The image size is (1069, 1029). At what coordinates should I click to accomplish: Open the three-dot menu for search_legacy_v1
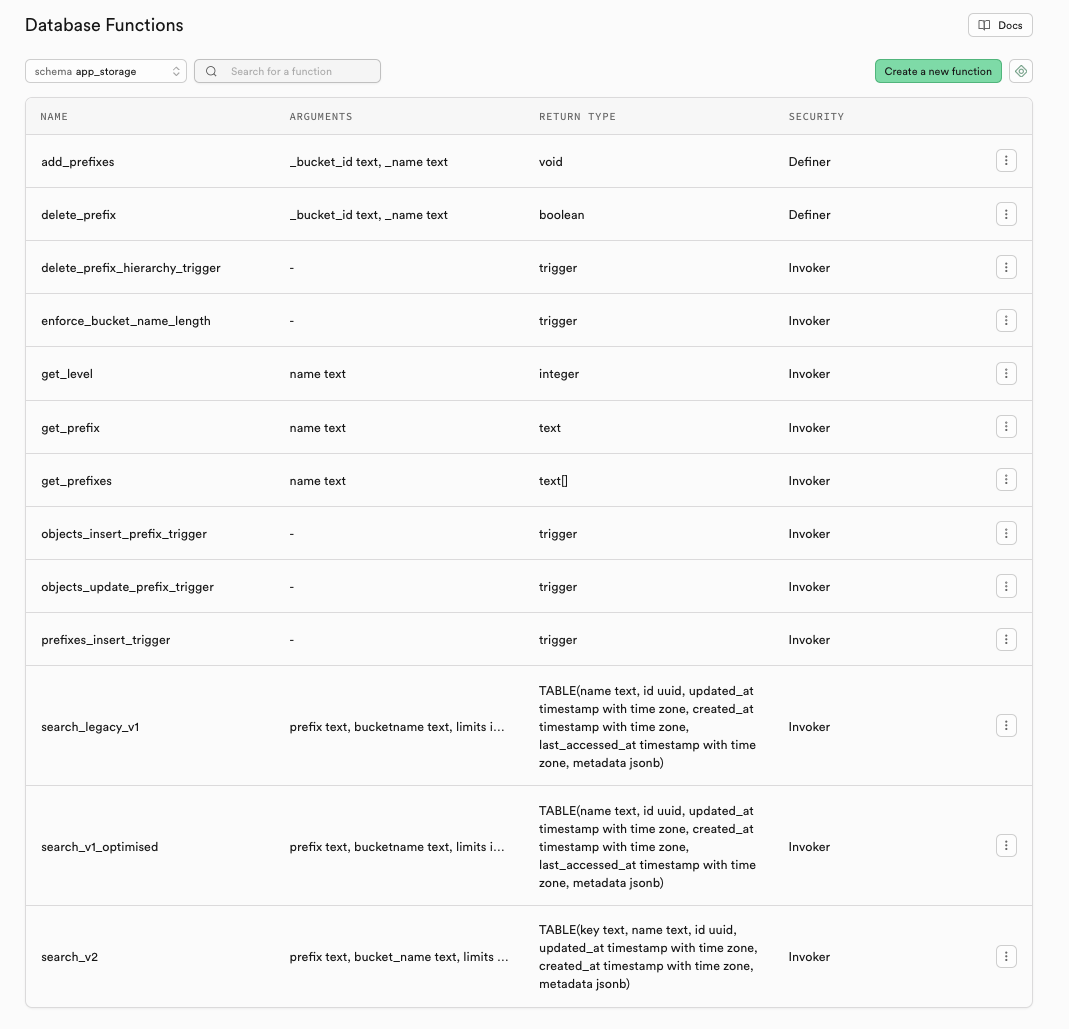tap(1006, 726)
